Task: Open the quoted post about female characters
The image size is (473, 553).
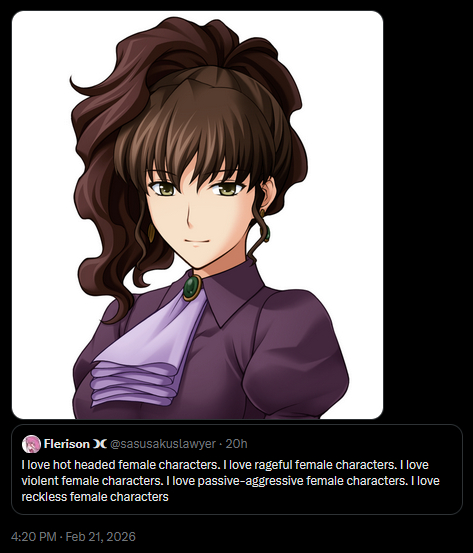Action: 237,469
